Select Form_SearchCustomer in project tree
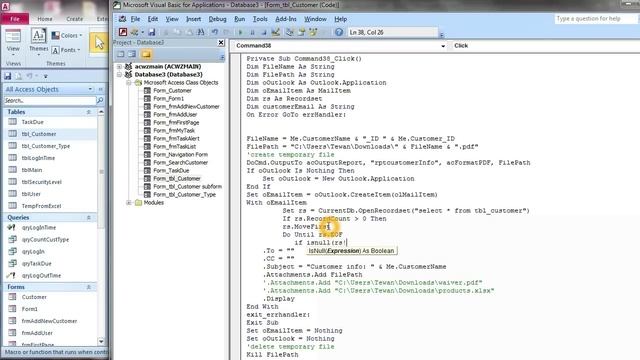 tap(180, 162)
